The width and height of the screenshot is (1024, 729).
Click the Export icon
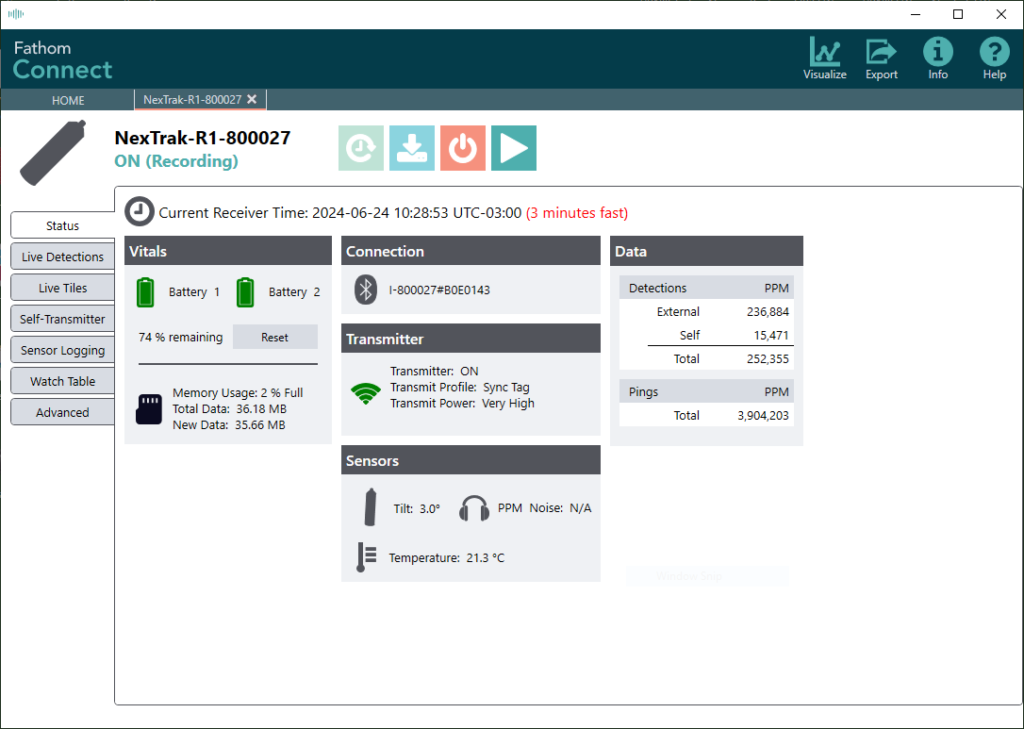pyautogui.click(x=881, y=57)
